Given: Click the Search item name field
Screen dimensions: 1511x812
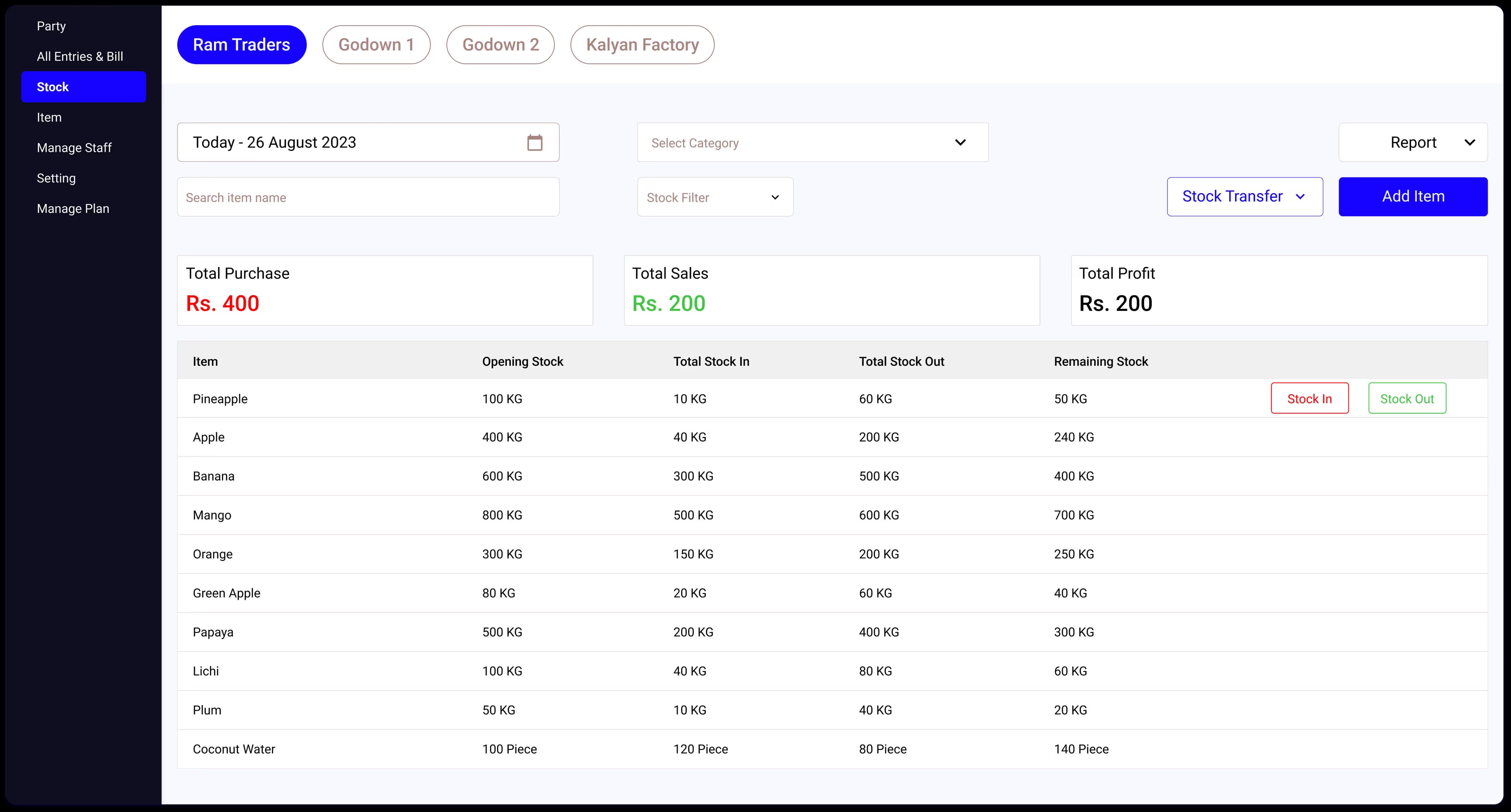Looking at the screenshot, I should coord(368,197).
